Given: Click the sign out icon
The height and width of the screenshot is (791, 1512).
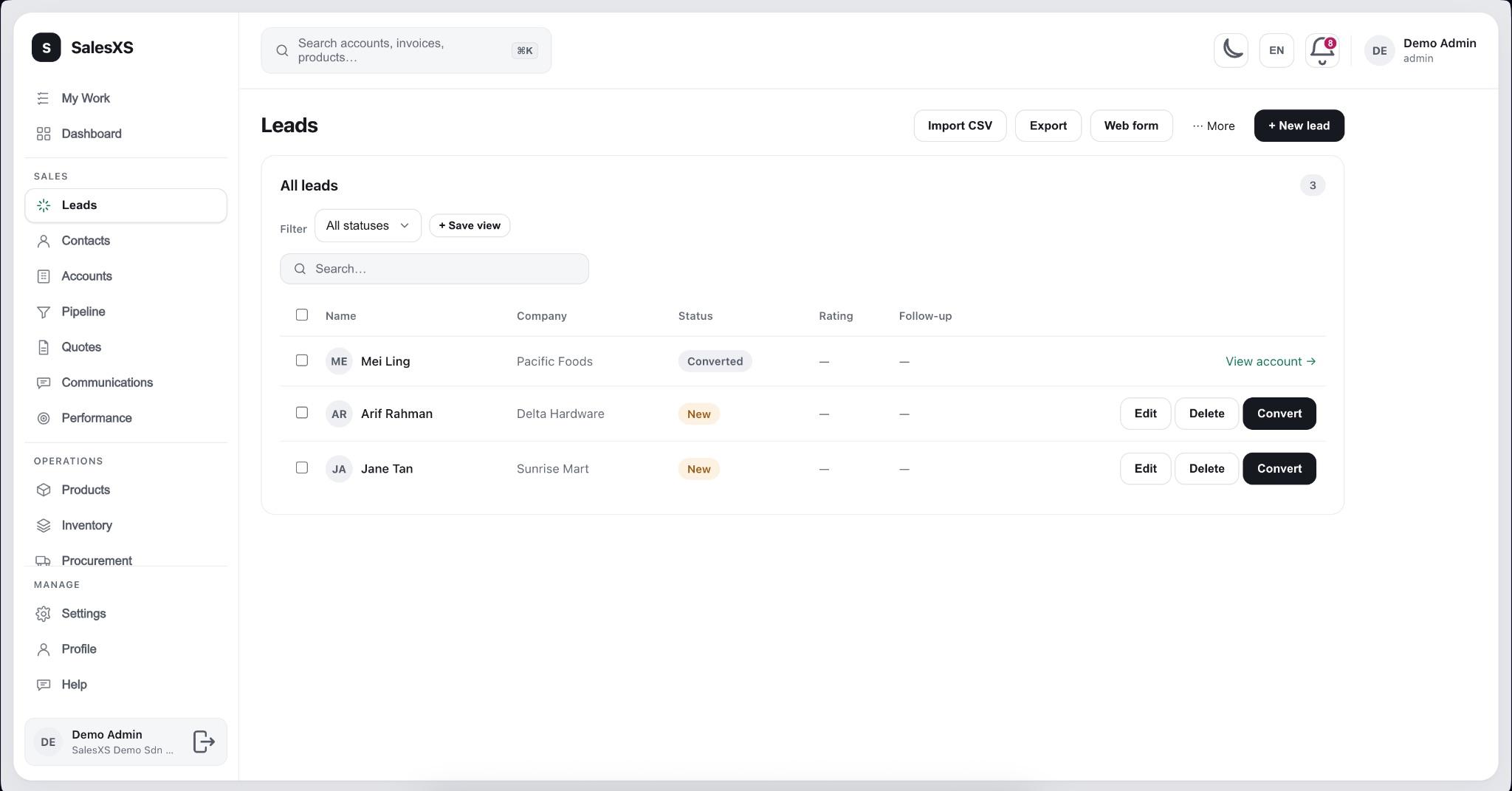Looking at the screenshot, I should (204, 742).
